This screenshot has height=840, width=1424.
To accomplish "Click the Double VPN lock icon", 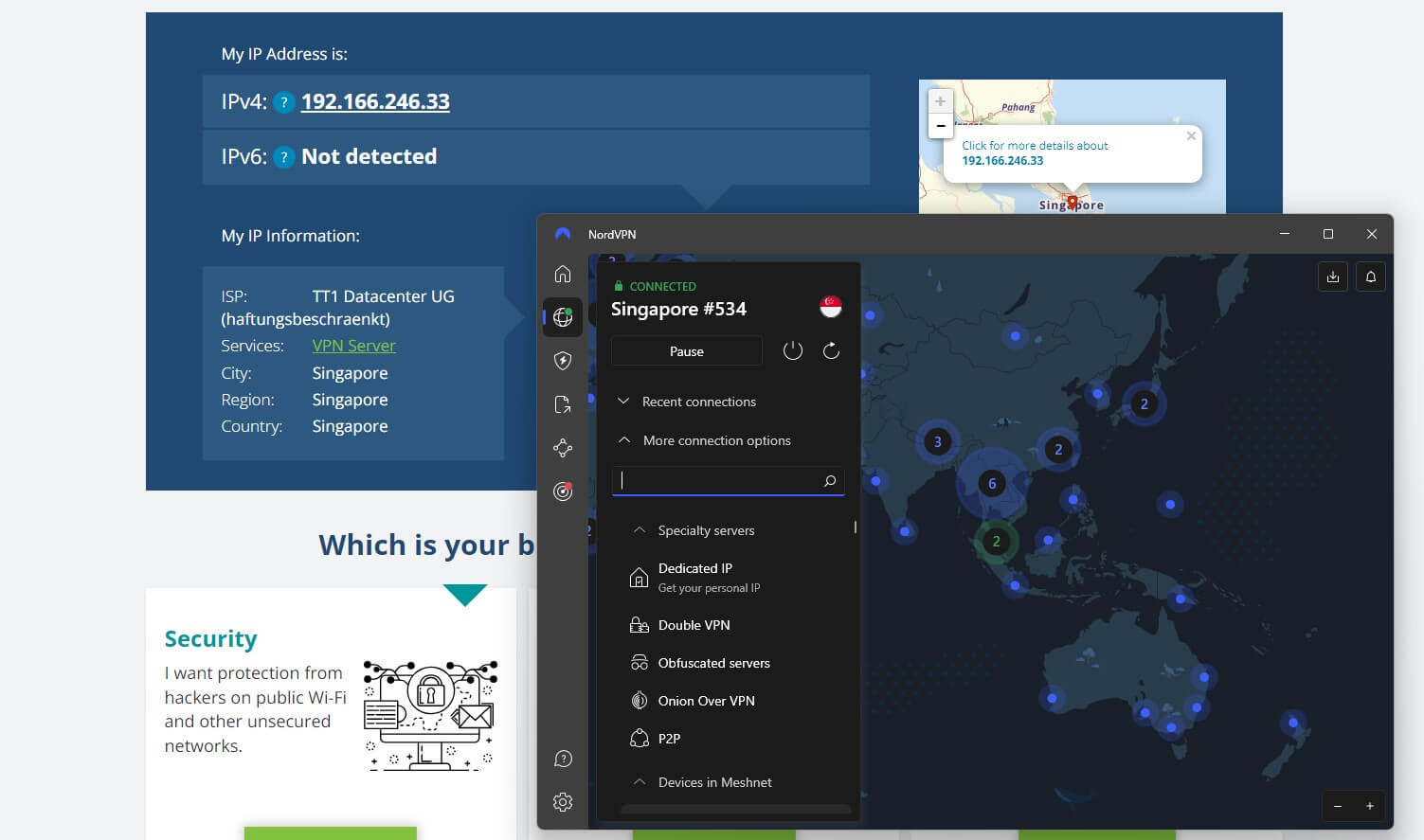I will pos(640,625).
